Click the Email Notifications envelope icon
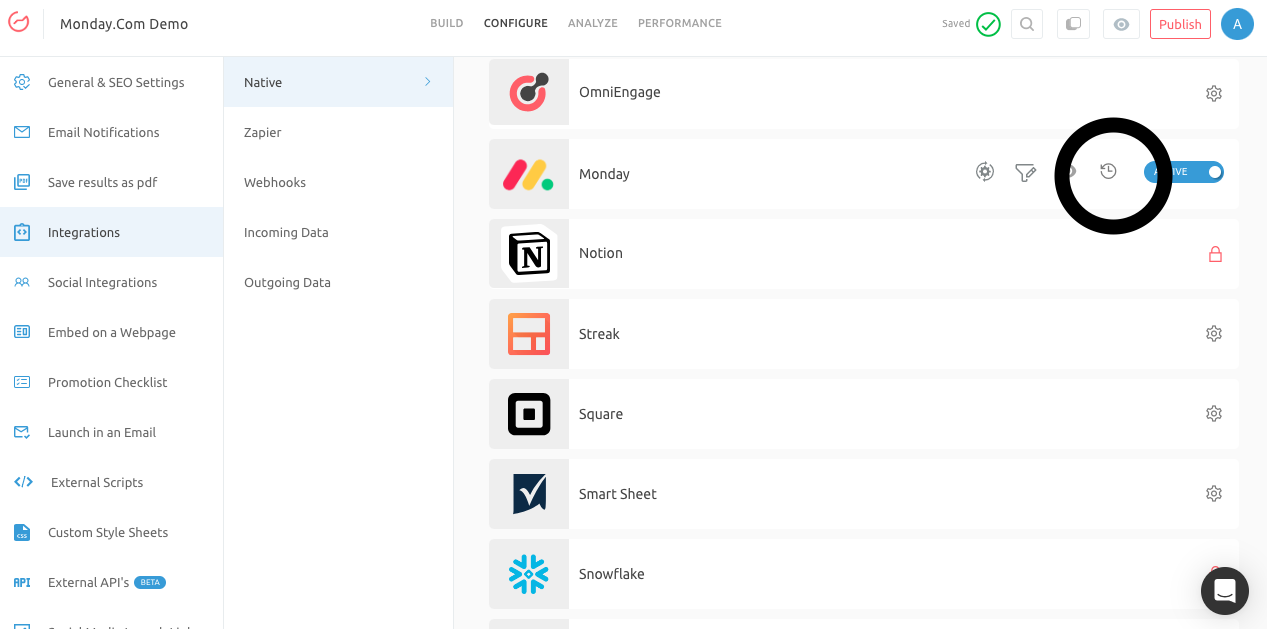The image size is (1267, 629). click(22, 132)
